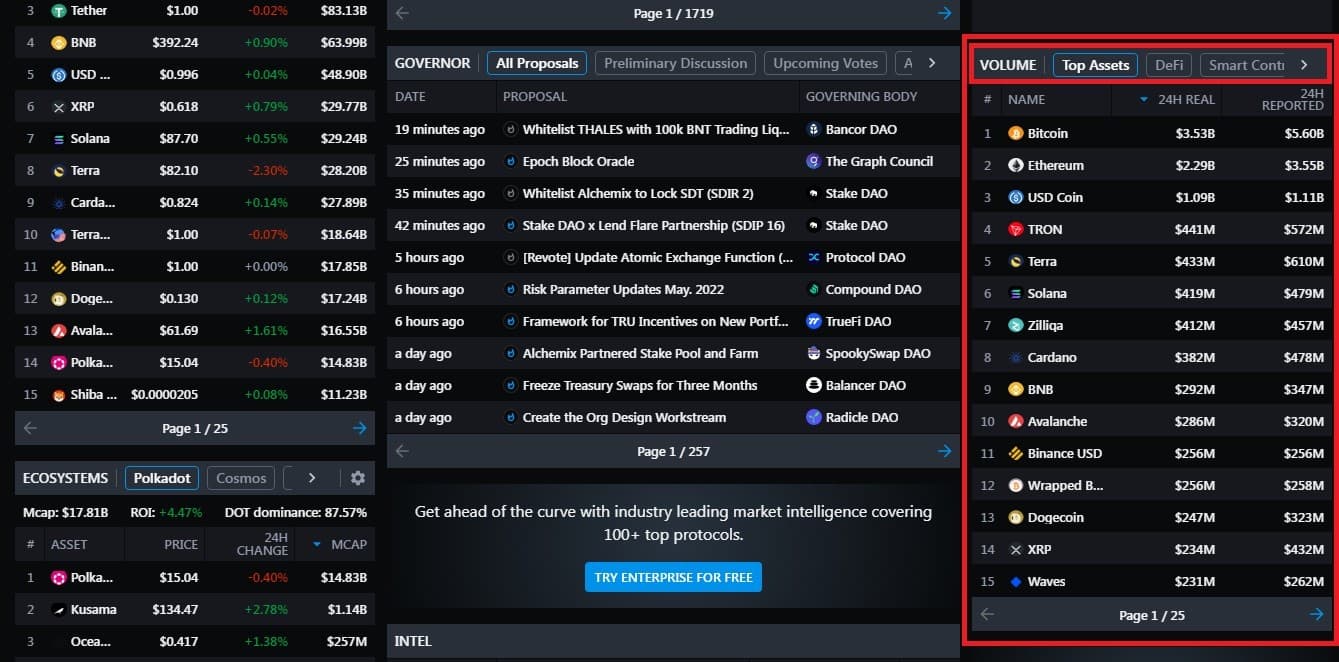1339x662 pixels.
Task: Open the Epoch Block Oracle proposal
Action: point(578,161)
